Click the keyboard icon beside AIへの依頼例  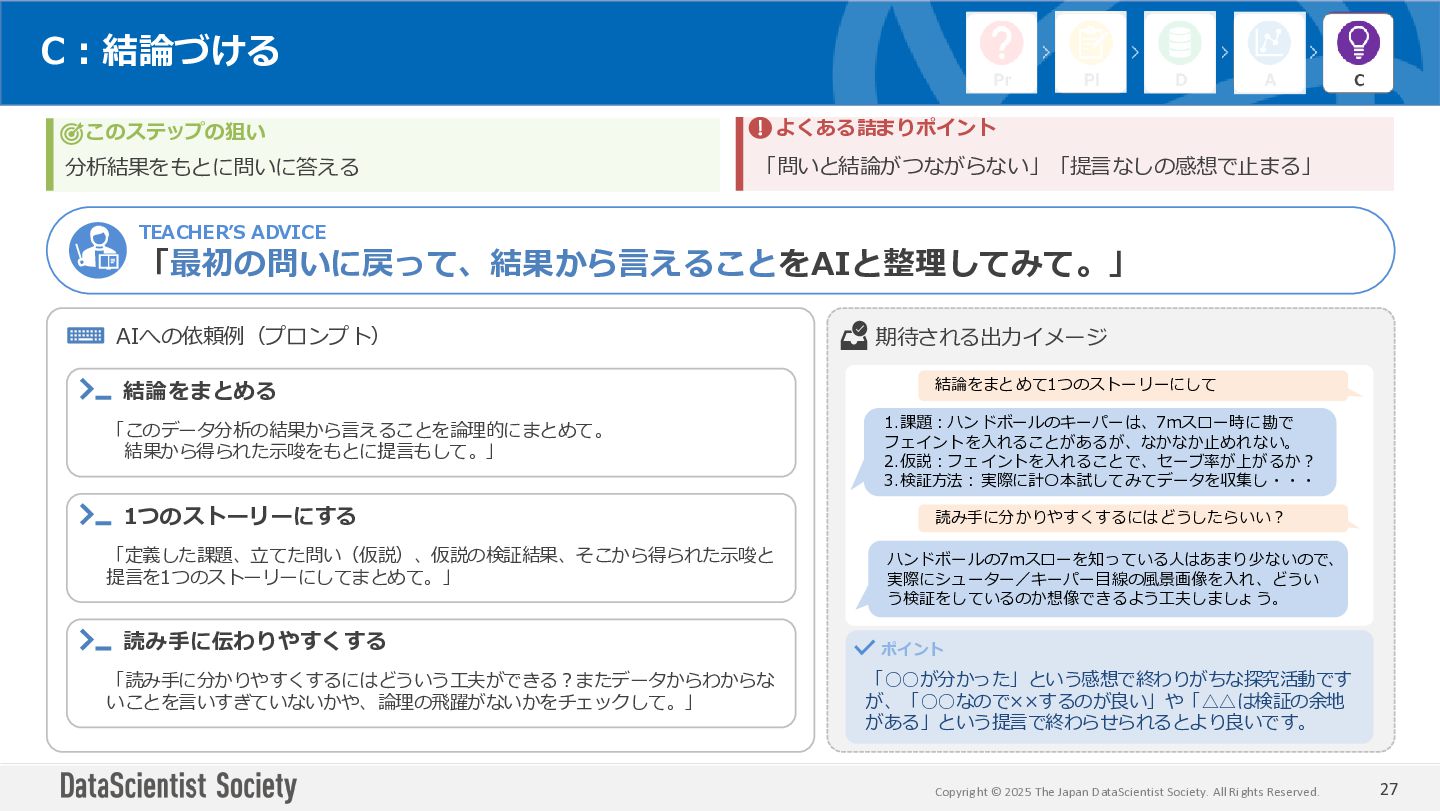tap(86, 336)
